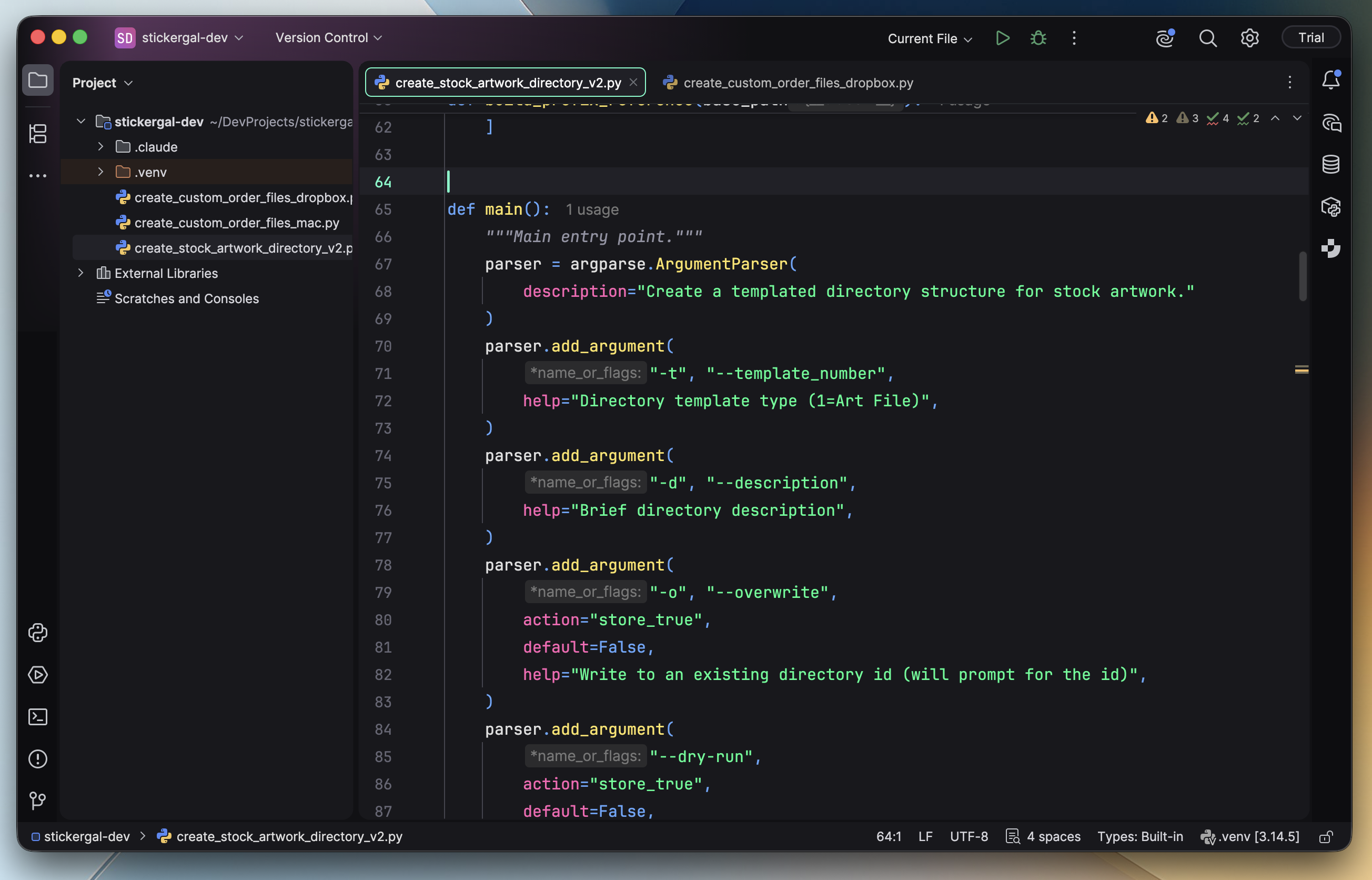Click the Trial license button
Image resolution: width=1372 pixels, height=880 pixels.
pyautogui.click(x=1311, y=38)
